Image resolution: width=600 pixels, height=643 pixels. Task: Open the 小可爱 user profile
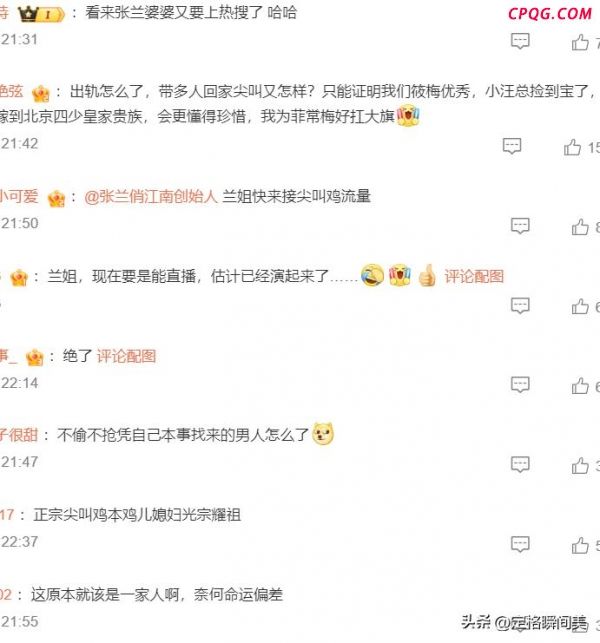pos(19,196)
